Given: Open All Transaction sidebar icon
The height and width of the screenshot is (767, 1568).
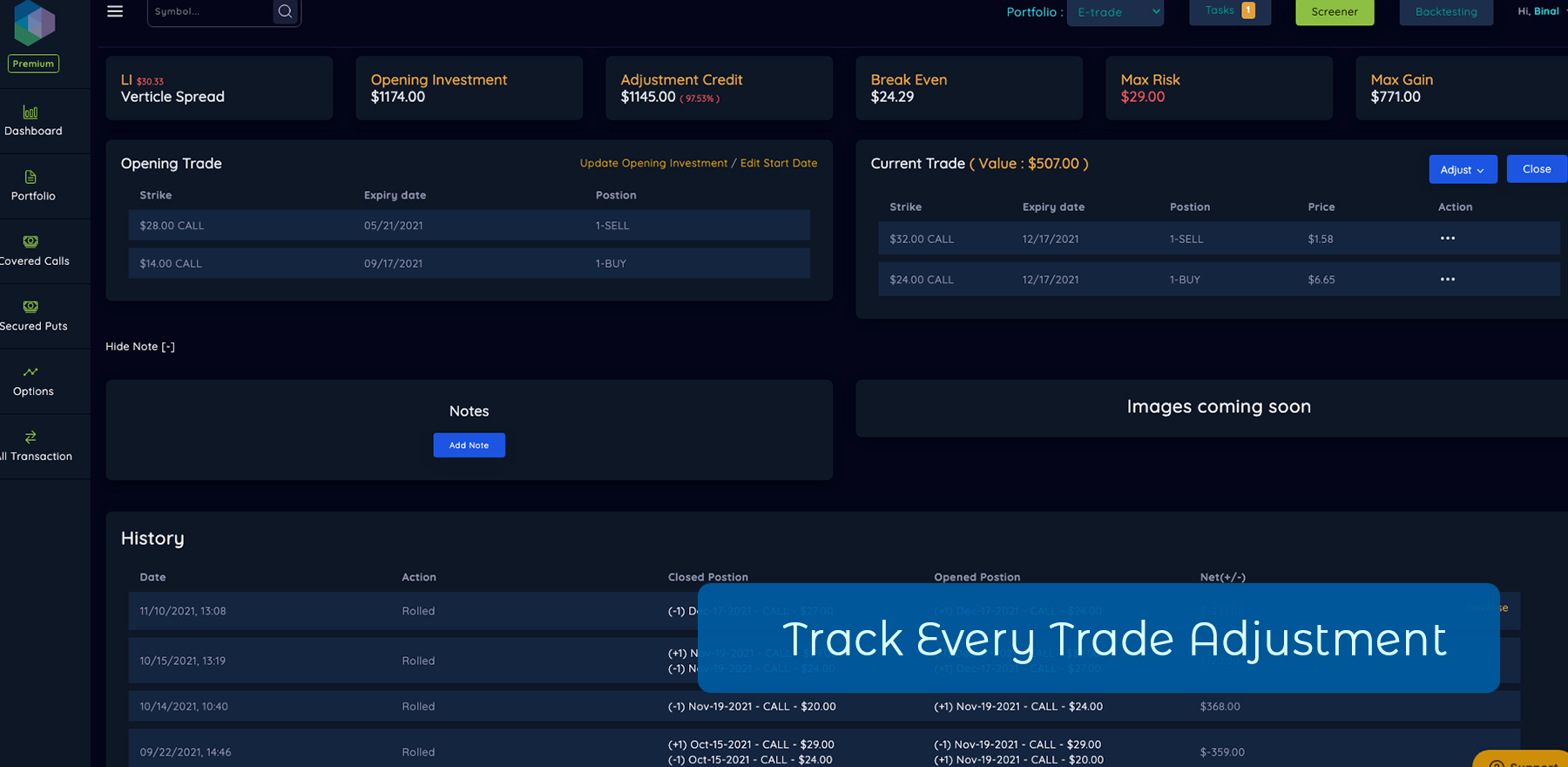Looking at the screenshot, I should 30,438.
